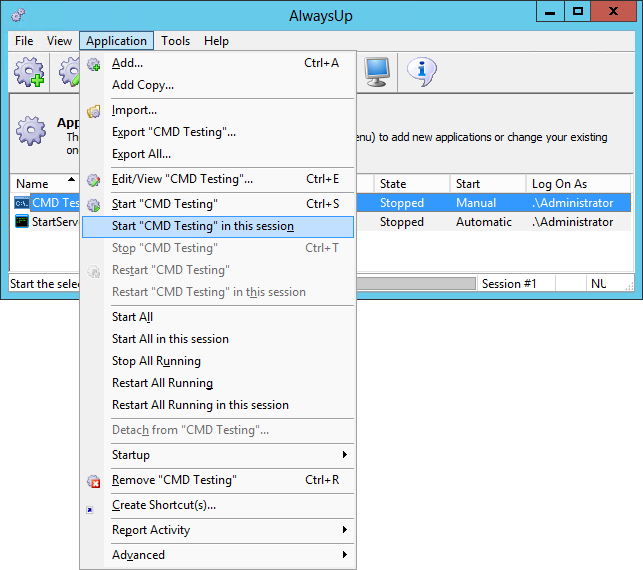Select the StartServ application row
This screenshot has height=570, width=643.
tap(494, 221)
